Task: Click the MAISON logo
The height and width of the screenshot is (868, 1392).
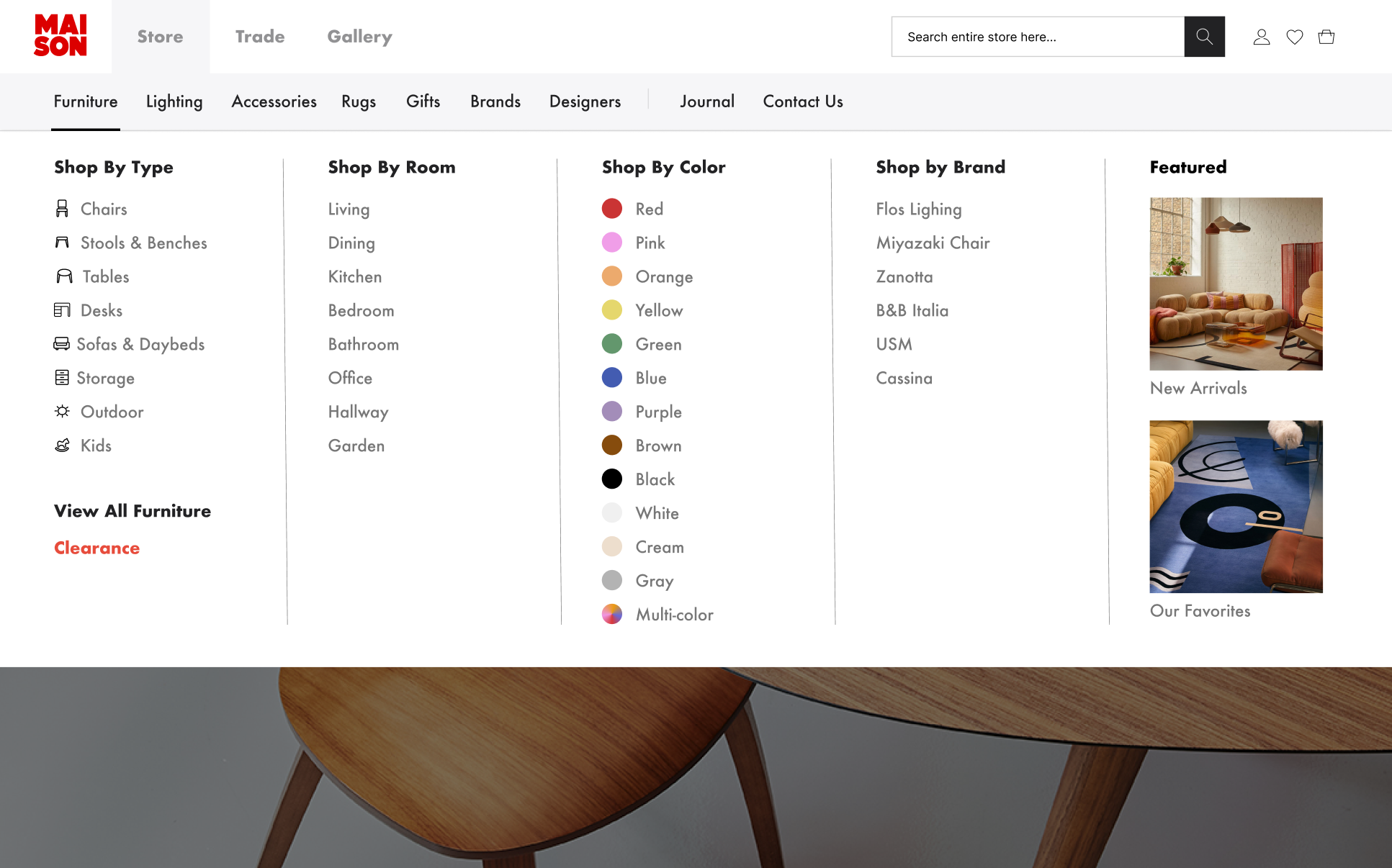Action: point(60,36)
